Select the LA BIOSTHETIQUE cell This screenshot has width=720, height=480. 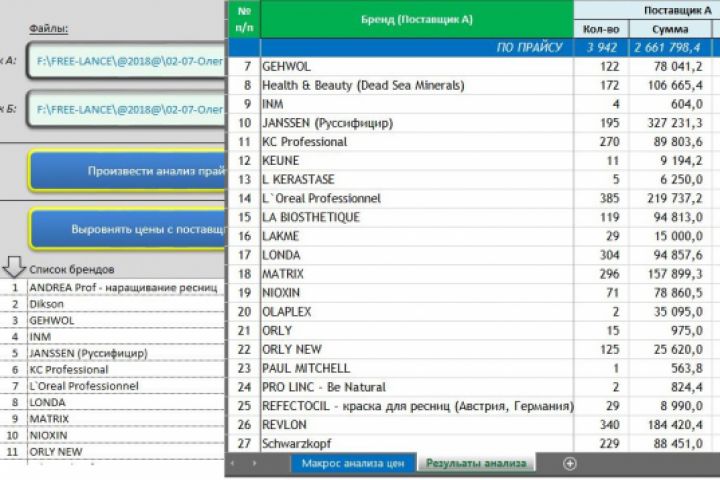[x=417, y=217]
